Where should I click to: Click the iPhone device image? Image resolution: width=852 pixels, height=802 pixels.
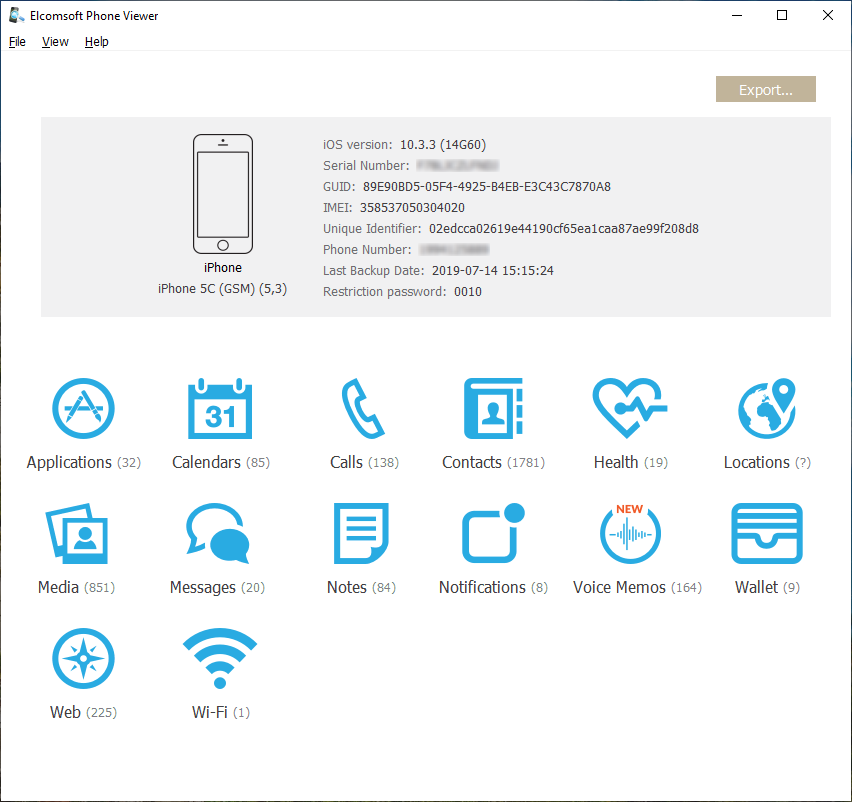223,194
